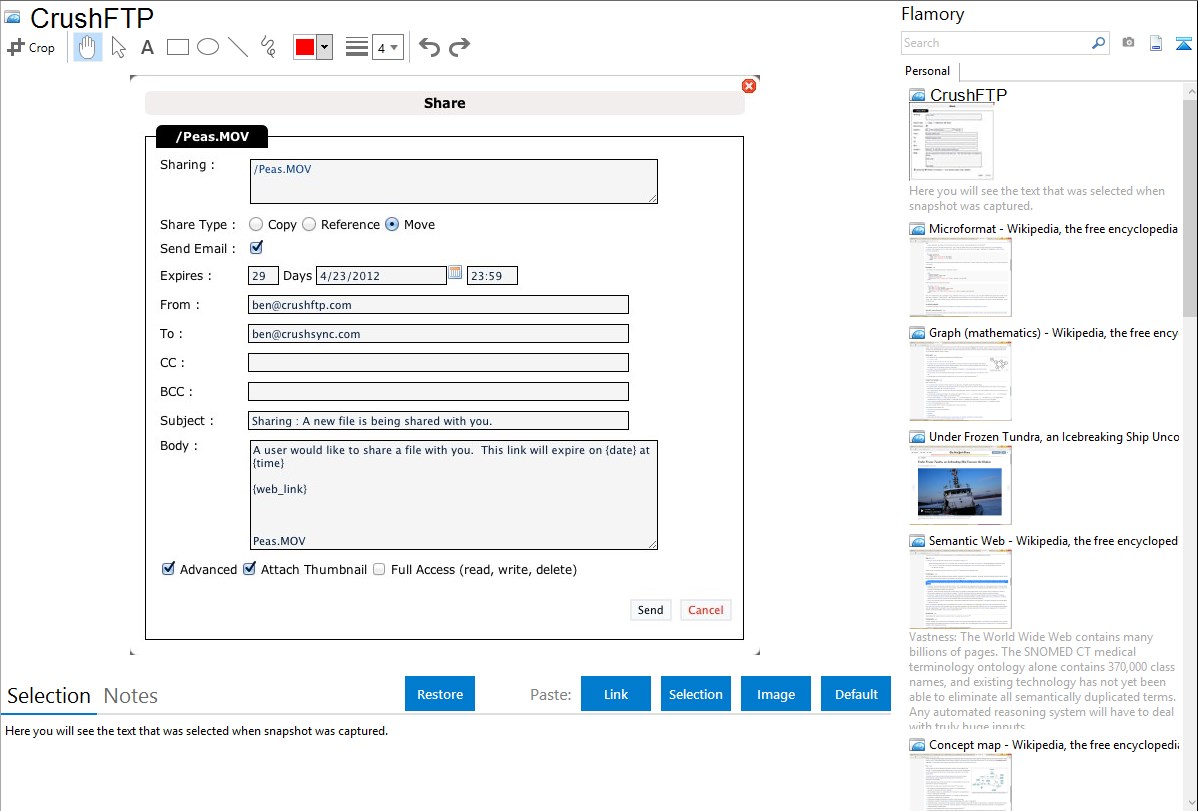Select the freehand scribble tool
Image resolution: width=1198 pixels, height=811 pixels.
tap(268, 47)
